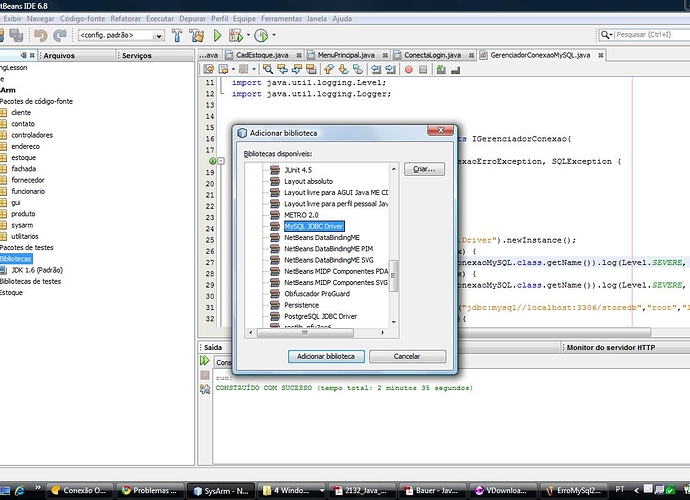Open search field magnifier dropdown

click(x=607, y=34)
